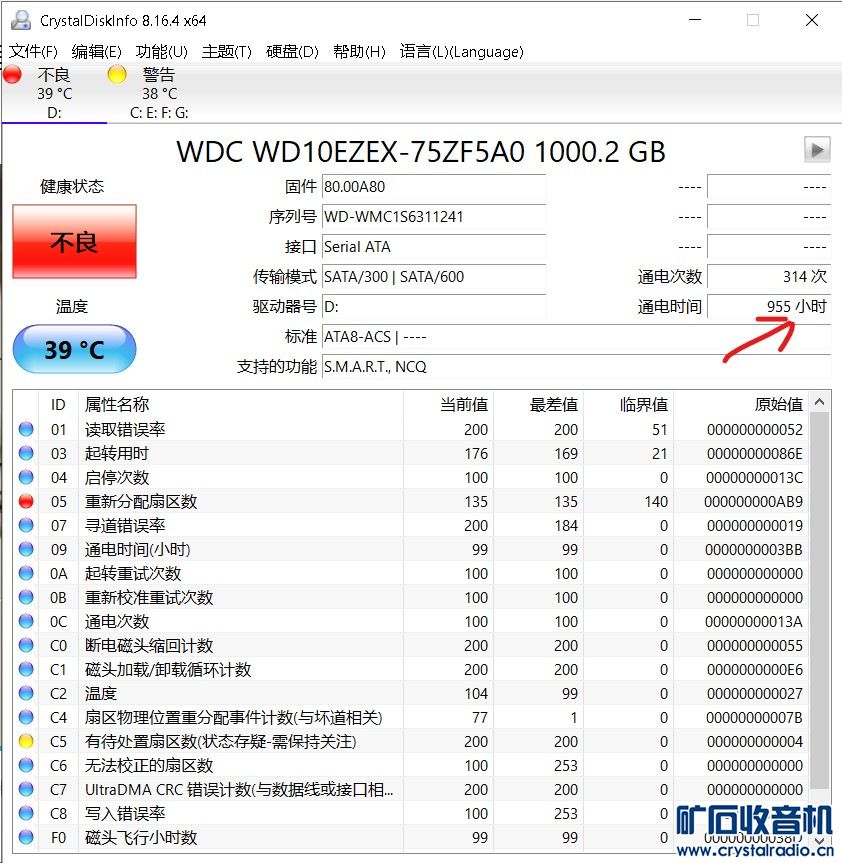Click the yellow status icon for 有待处置扇区数

[26, 741]
